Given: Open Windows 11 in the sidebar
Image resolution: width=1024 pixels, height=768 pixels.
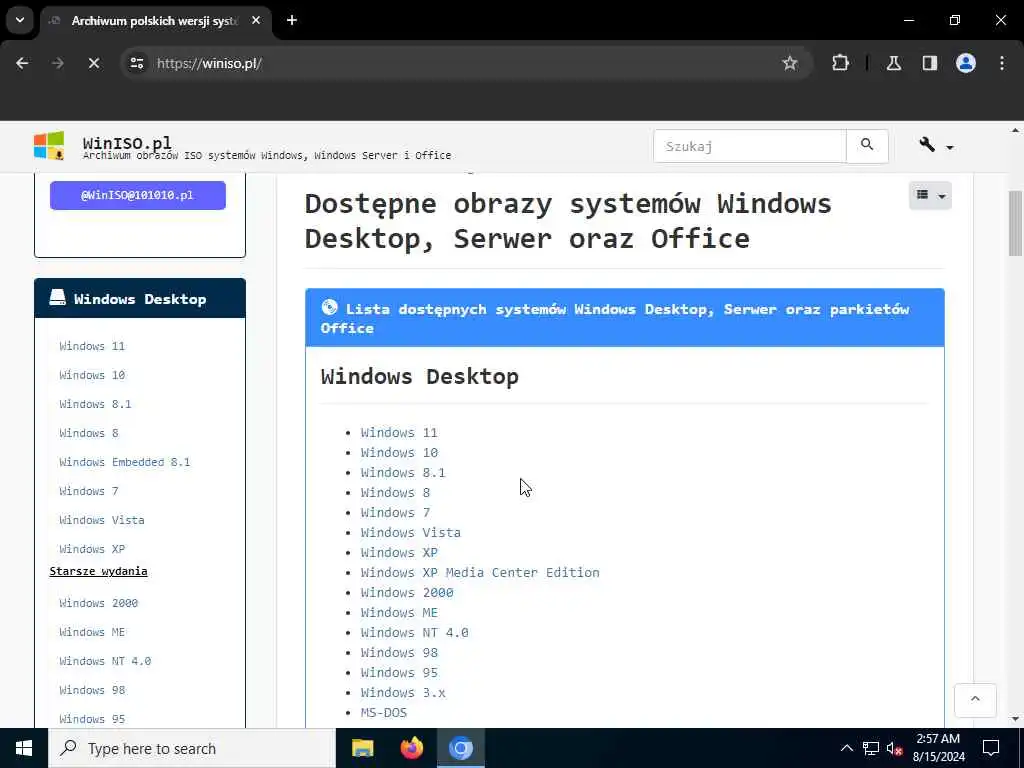Looking at the screenshot, I should coord(92,346).
